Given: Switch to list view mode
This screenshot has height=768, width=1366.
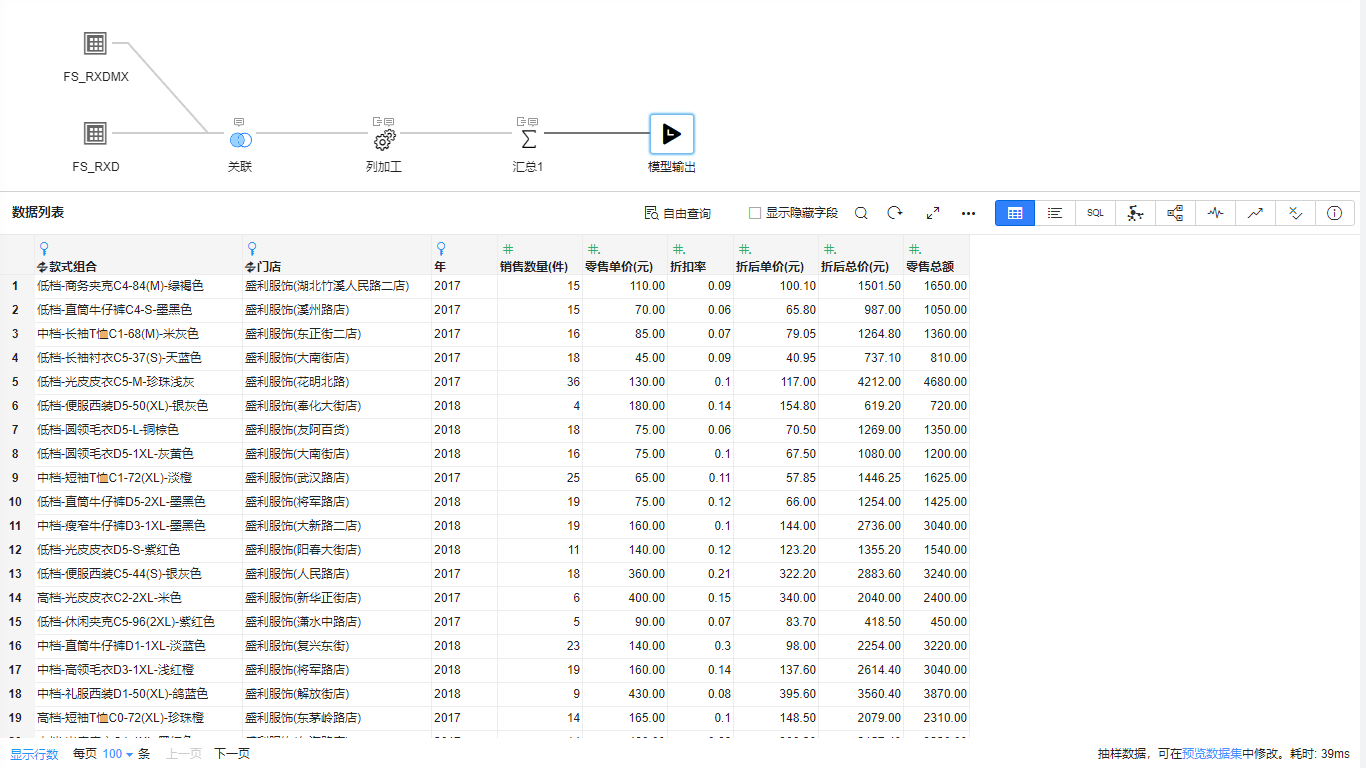Looking at the screenshot, I should point(1055,213).
